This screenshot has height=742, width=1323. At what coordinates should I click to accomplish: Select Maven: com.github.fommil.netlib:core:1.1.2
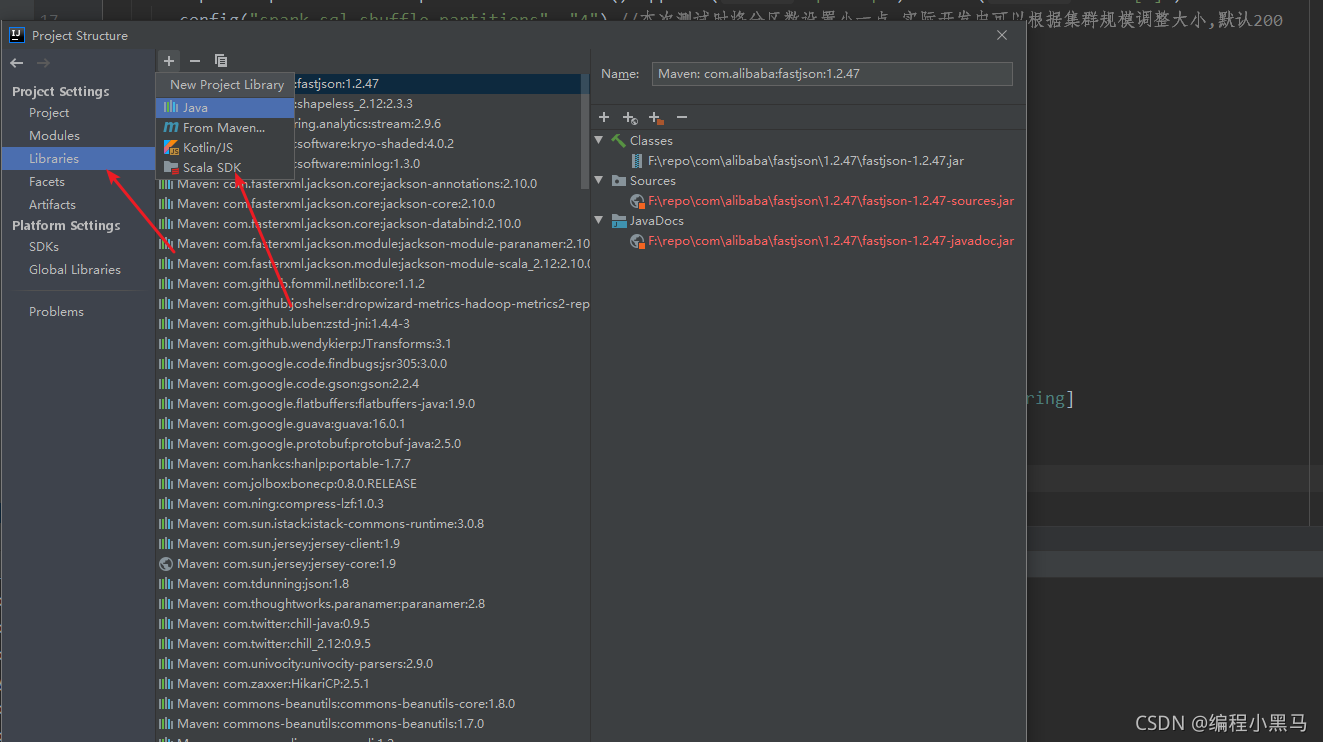click(x=301, y=283)
